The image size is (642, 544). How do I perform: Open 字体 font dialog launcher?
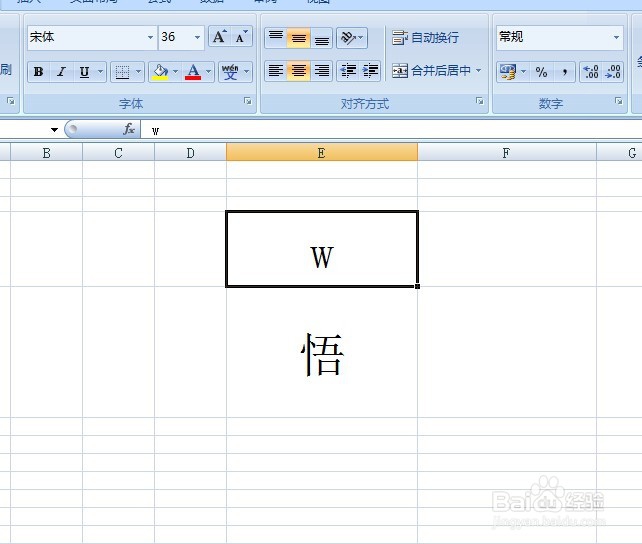click(248, 101)
